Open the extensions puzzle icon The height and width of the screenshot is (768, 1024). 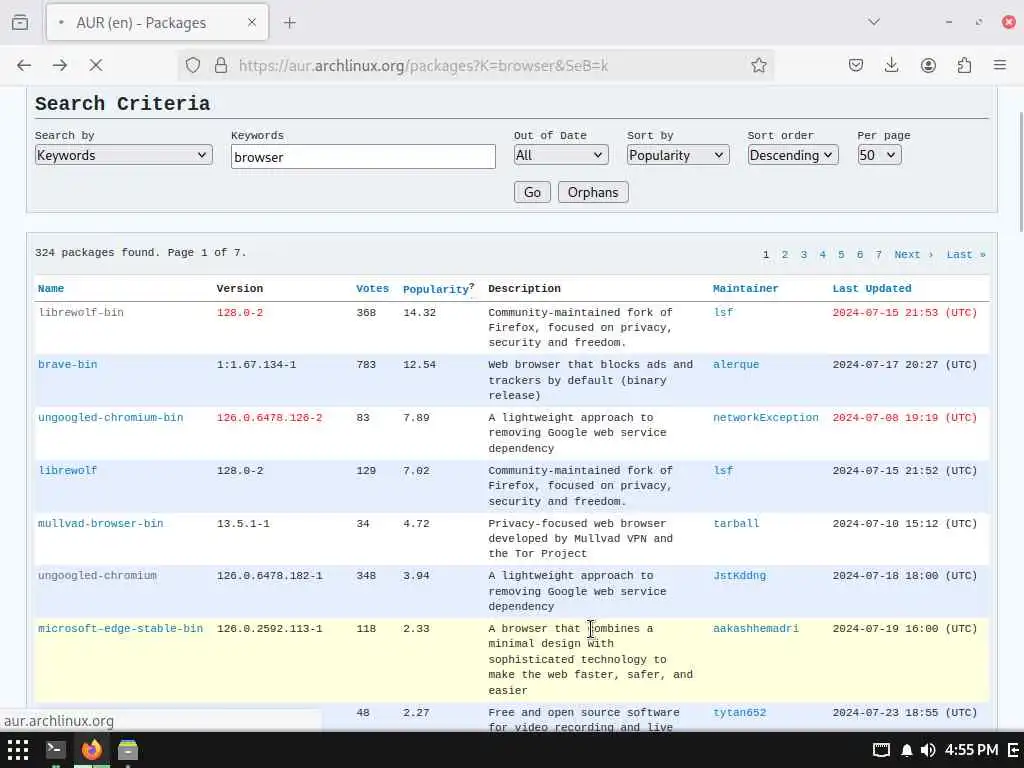click(964, 65)
